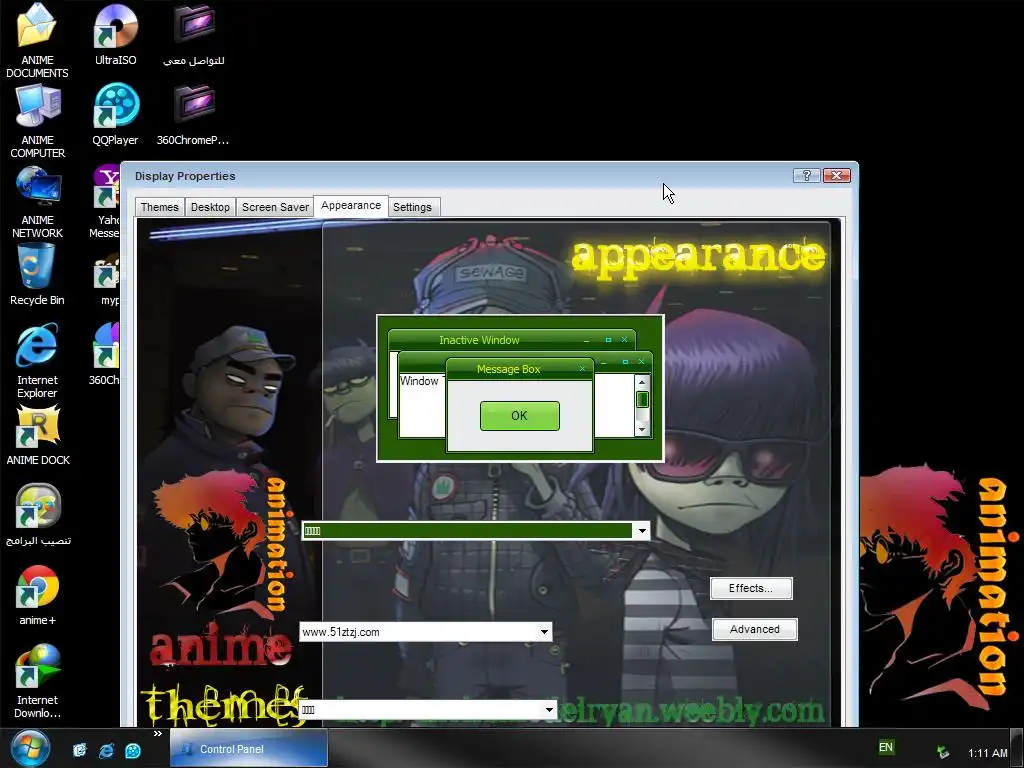The image size is (1024, 768).
Task: Open the ANIME COMPUTER desktop icon
Action: pos(37,121)
